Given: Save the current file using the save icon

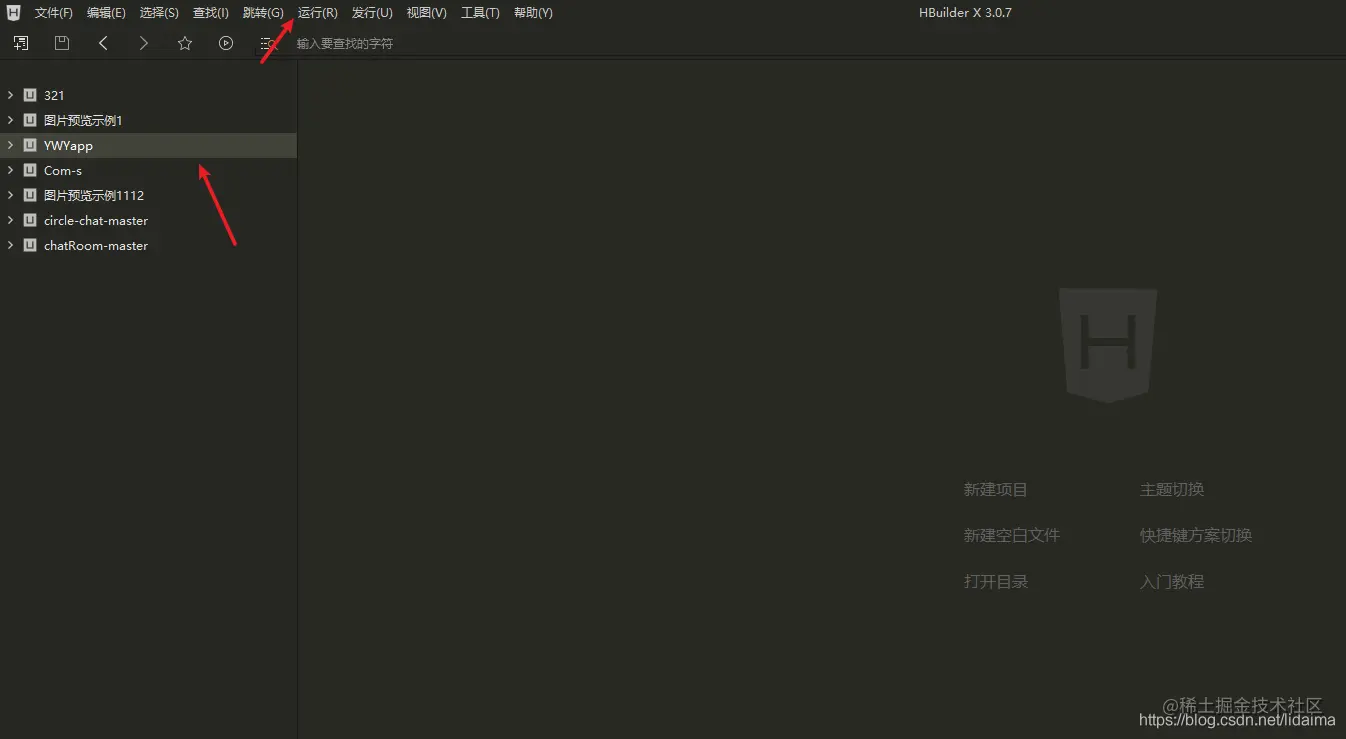Looking at the screenshot, I should tap(61, 43).
